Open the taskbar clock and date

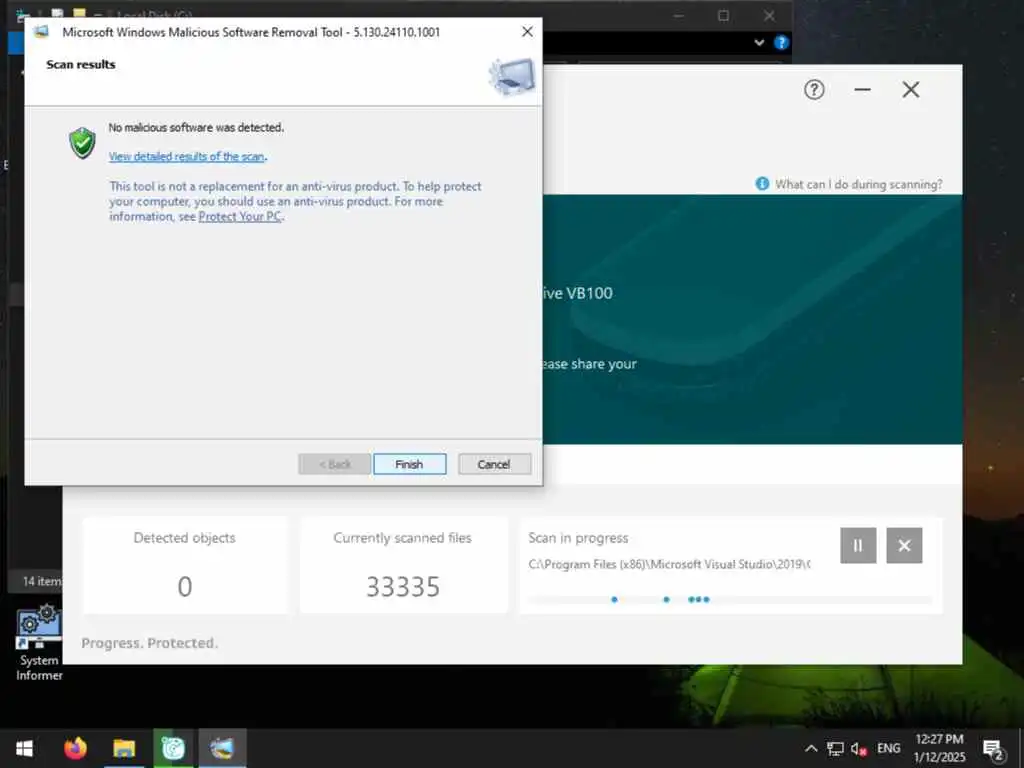[939, 748]
